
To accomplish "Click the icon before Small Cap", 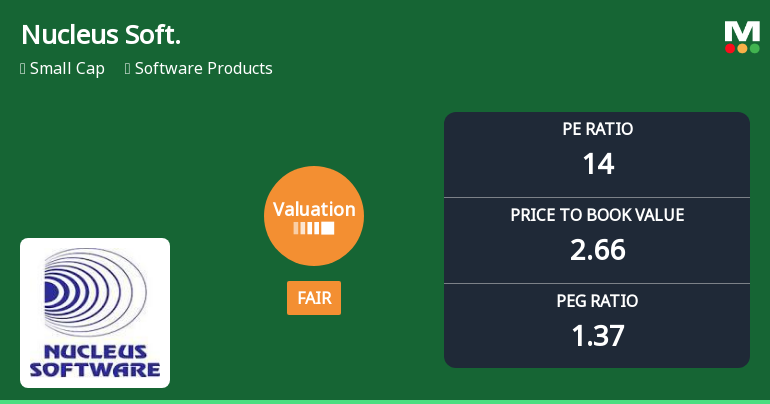I will [x=23, y=69].
